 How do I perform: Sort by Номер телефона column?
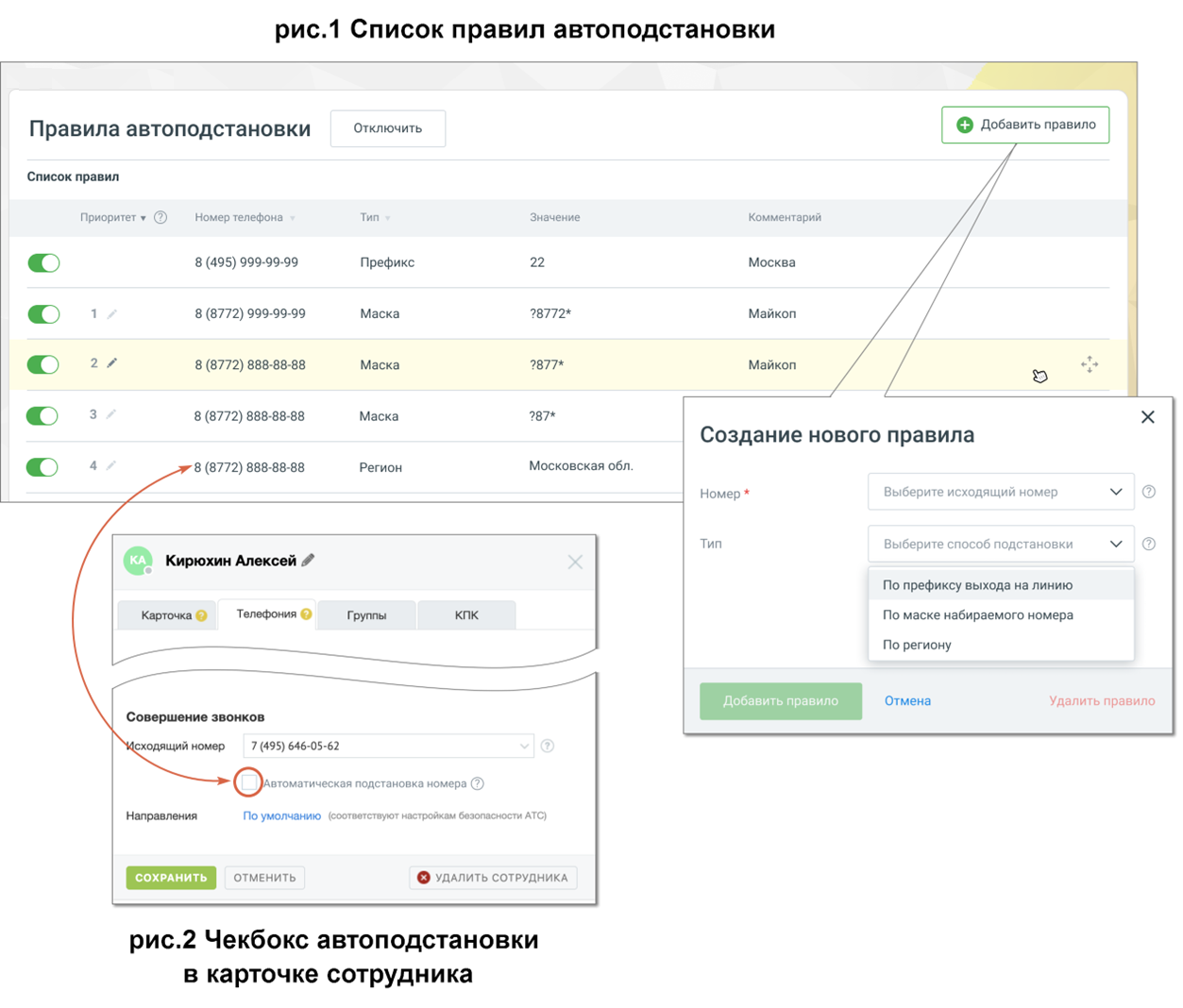pos(245,217)
